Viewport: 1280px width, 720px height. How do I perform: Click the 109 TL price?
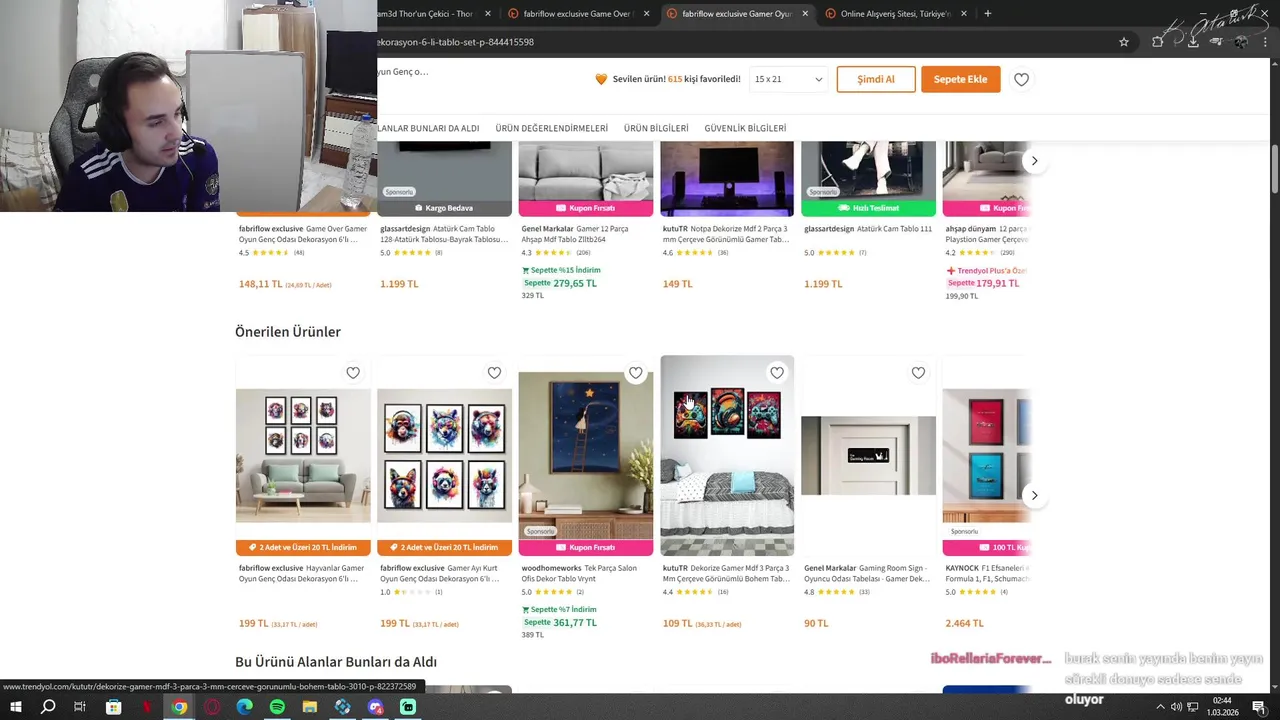[677, 623]
